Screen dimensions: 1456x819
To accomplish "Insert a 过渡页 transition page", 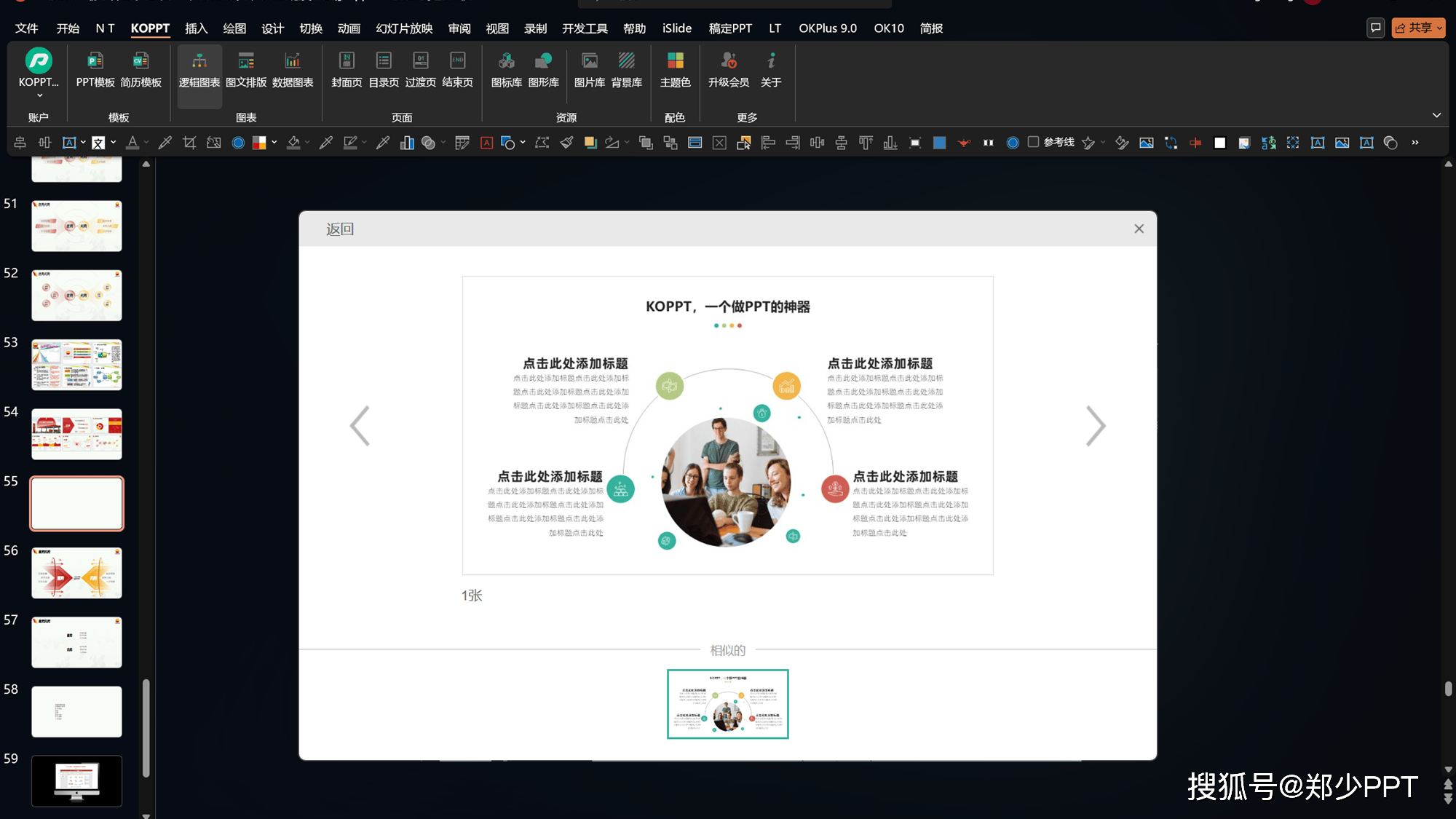I will pyautogui.click(x=421, y=70).
